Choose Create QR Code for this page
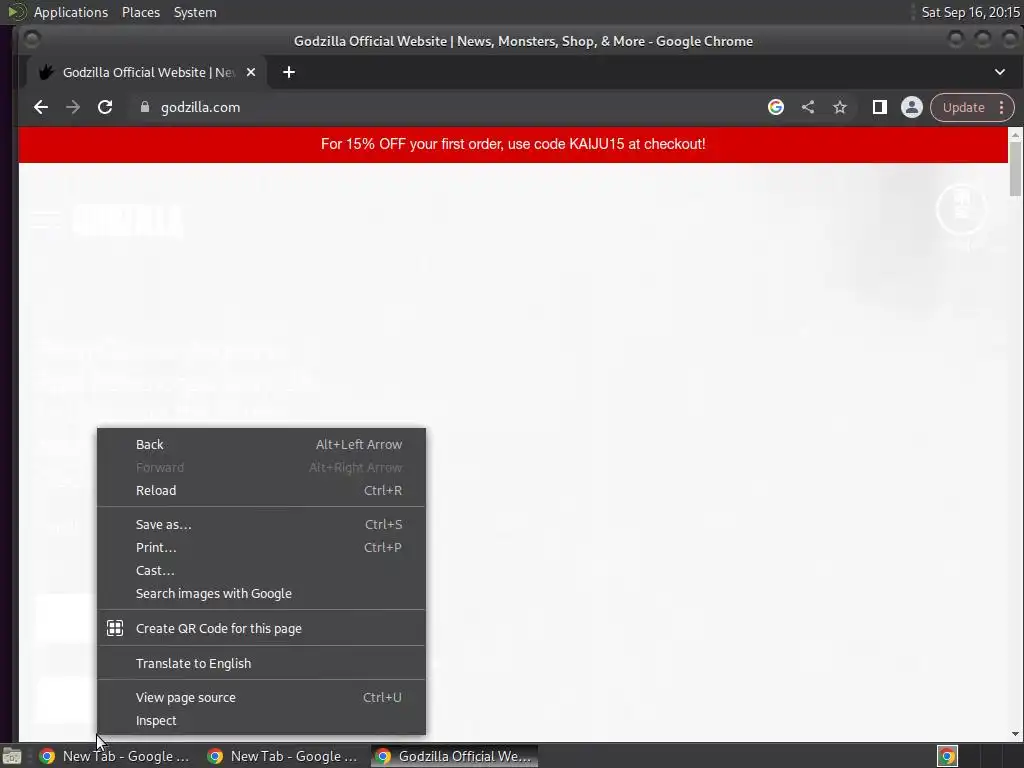This screenshot has height=768, width=1024. click(261, 628)
